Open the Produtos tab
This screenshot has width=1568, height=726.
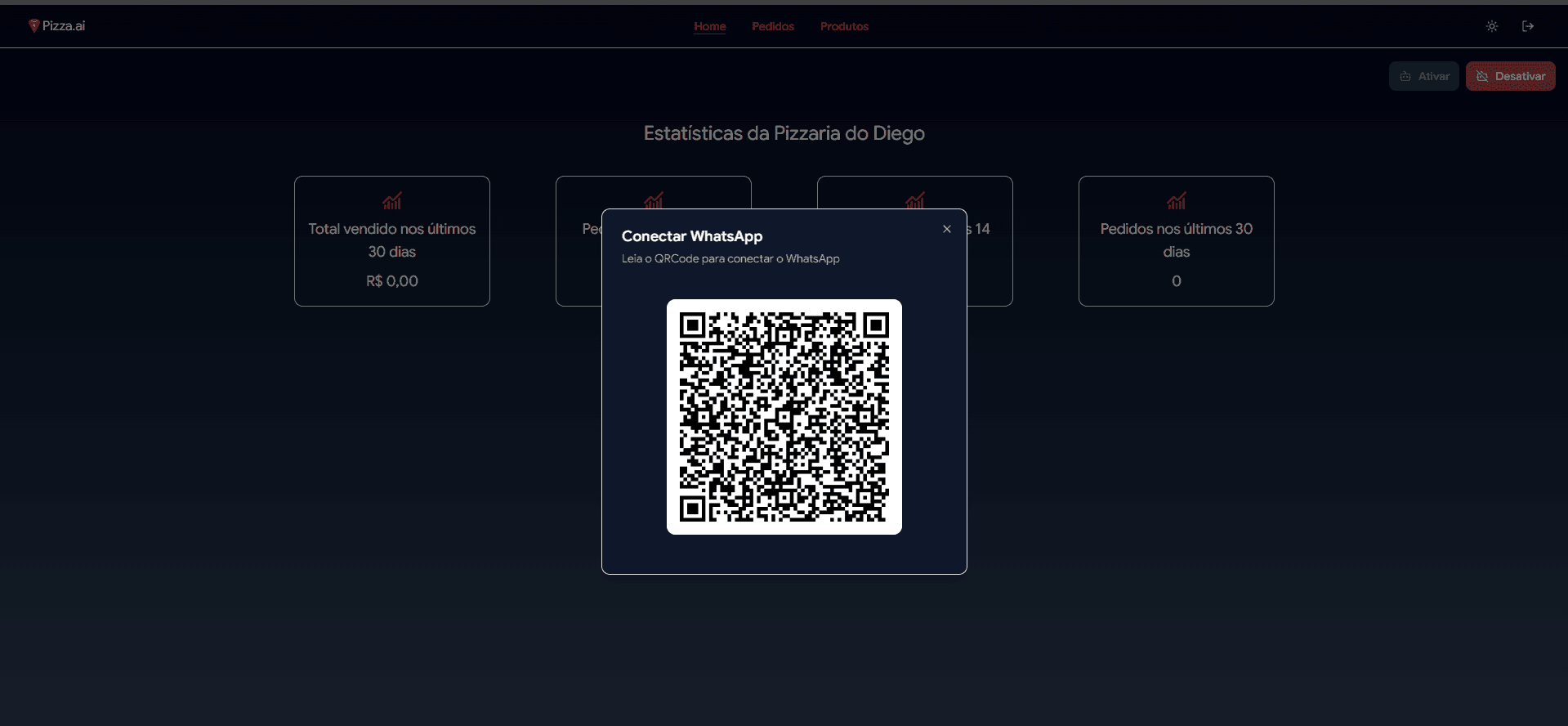click(844, 26)
